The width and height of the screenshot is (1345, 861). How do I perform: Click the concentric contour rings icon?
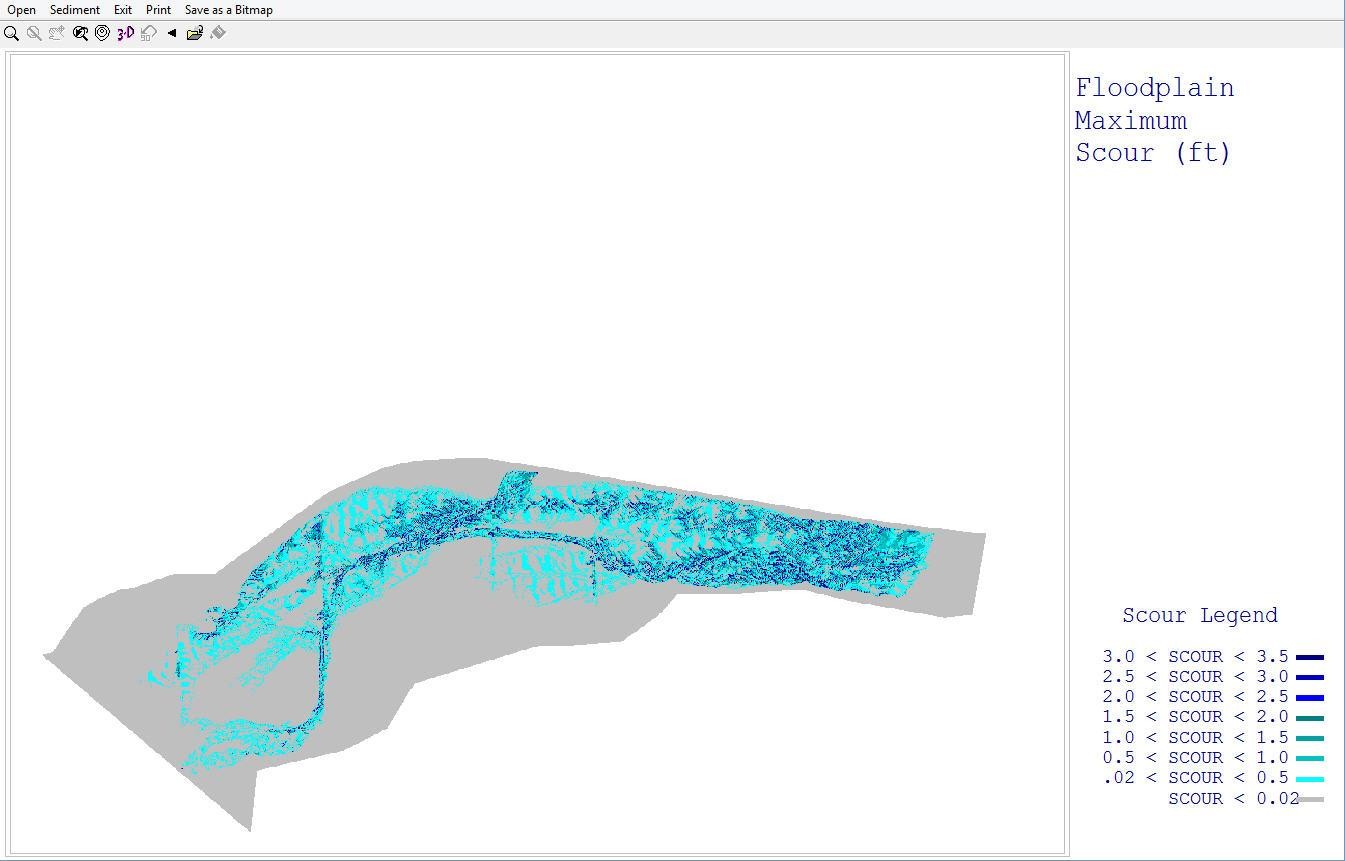tap(102, 33)
